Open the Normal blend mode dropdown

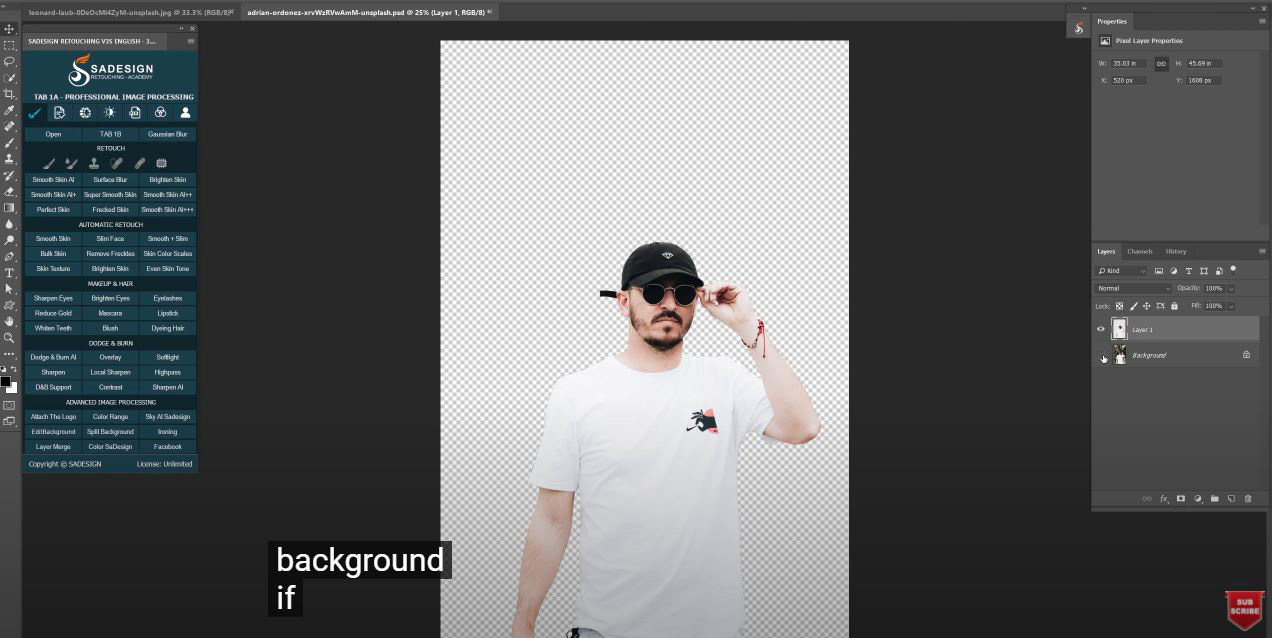pyautogui.click(x=1133, y=288)
